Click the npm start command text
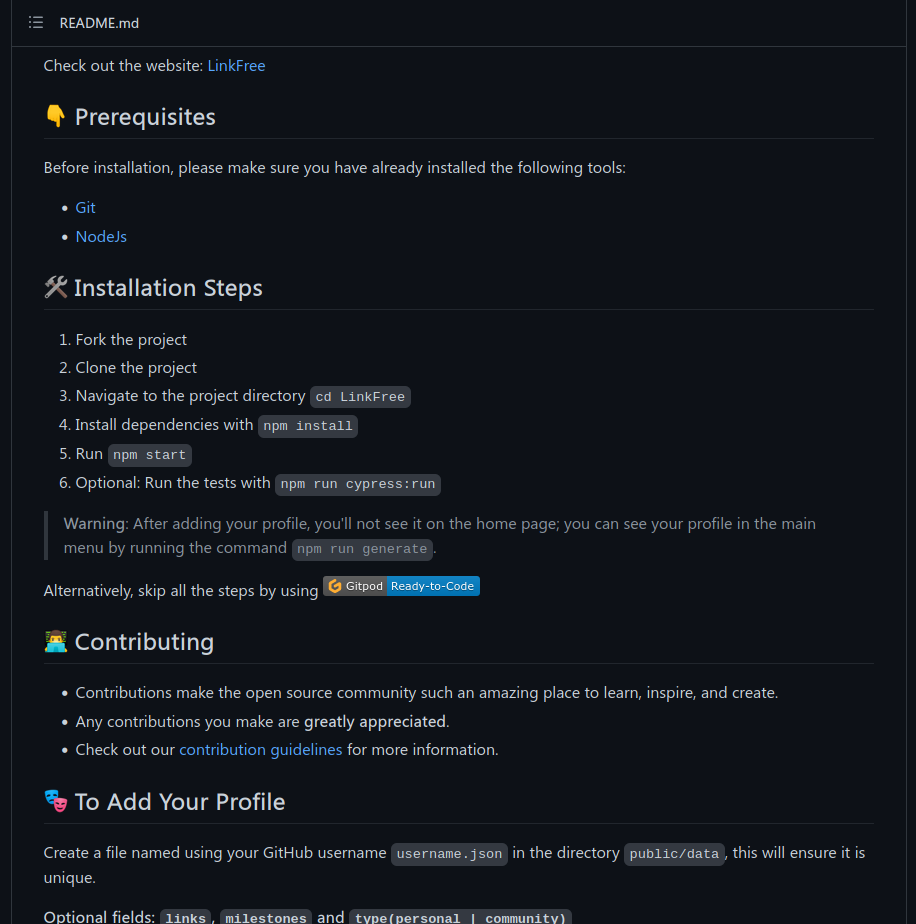 [x=149, y=454]
